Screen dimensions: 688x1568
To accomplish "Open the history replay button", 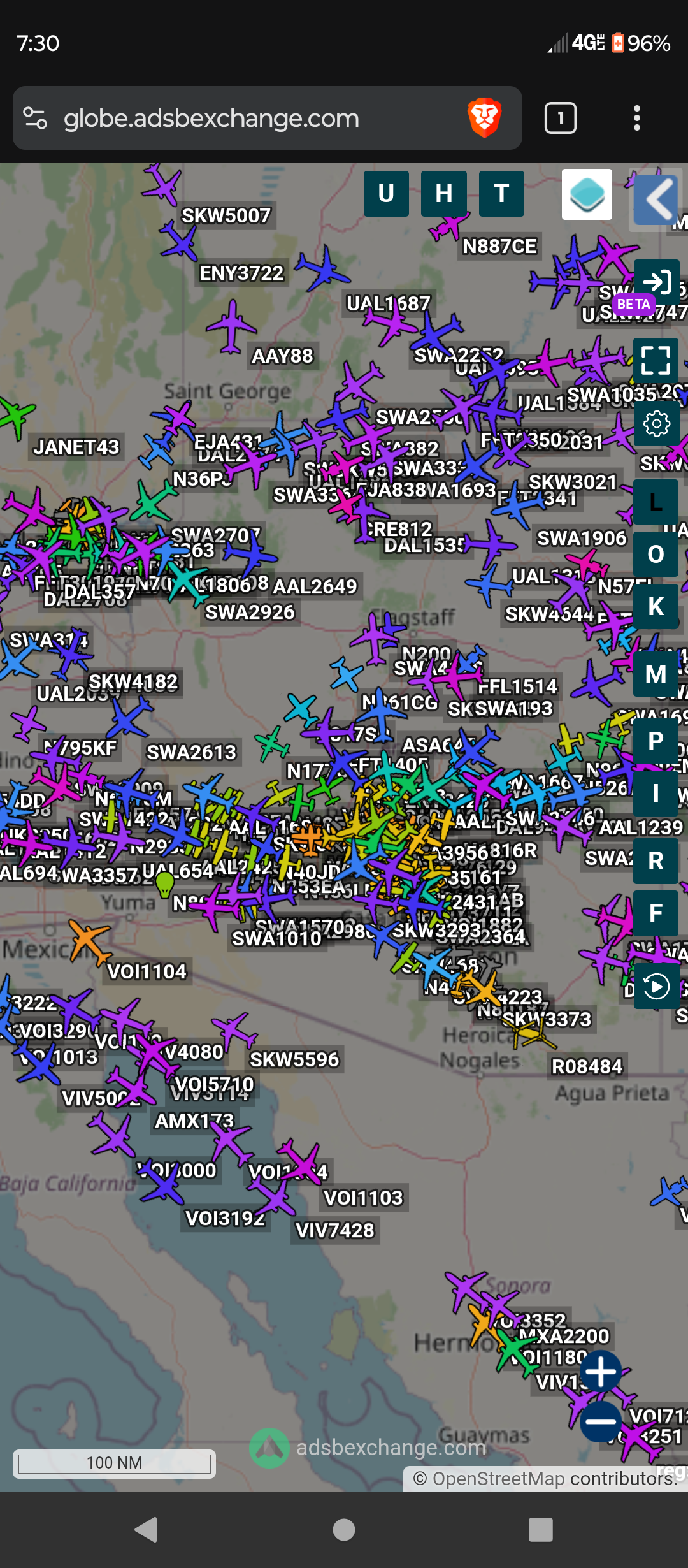I will tap(657, 987).
